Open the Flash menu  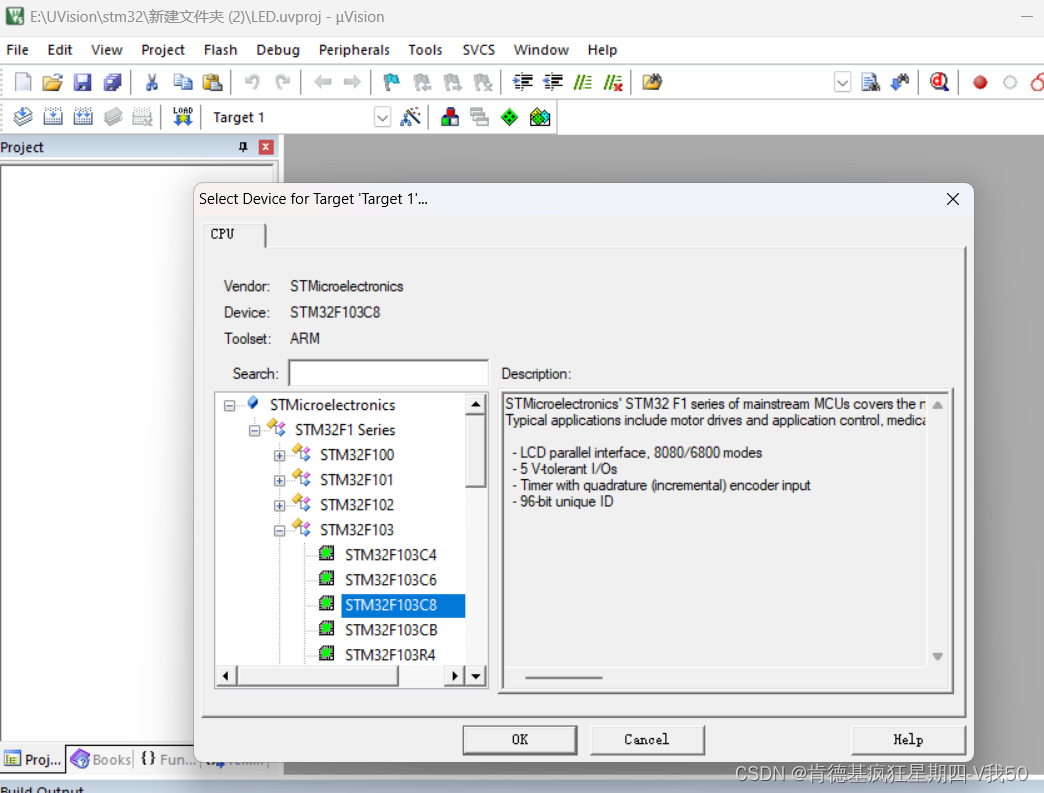(x=220, y=50)
